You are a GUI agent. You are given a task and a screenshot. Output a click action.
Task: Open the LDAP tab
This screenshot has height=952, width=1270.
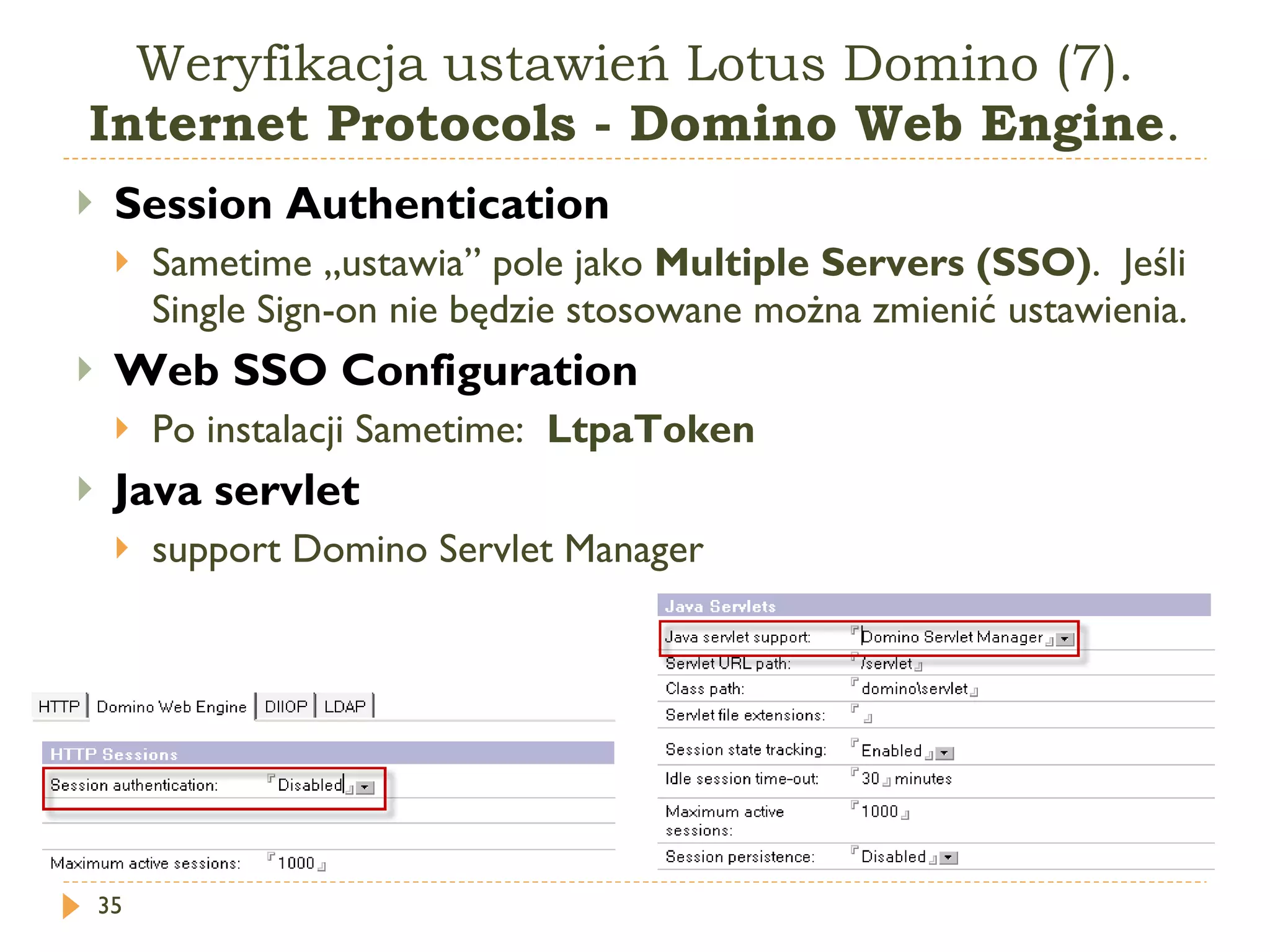click(345, 707)
